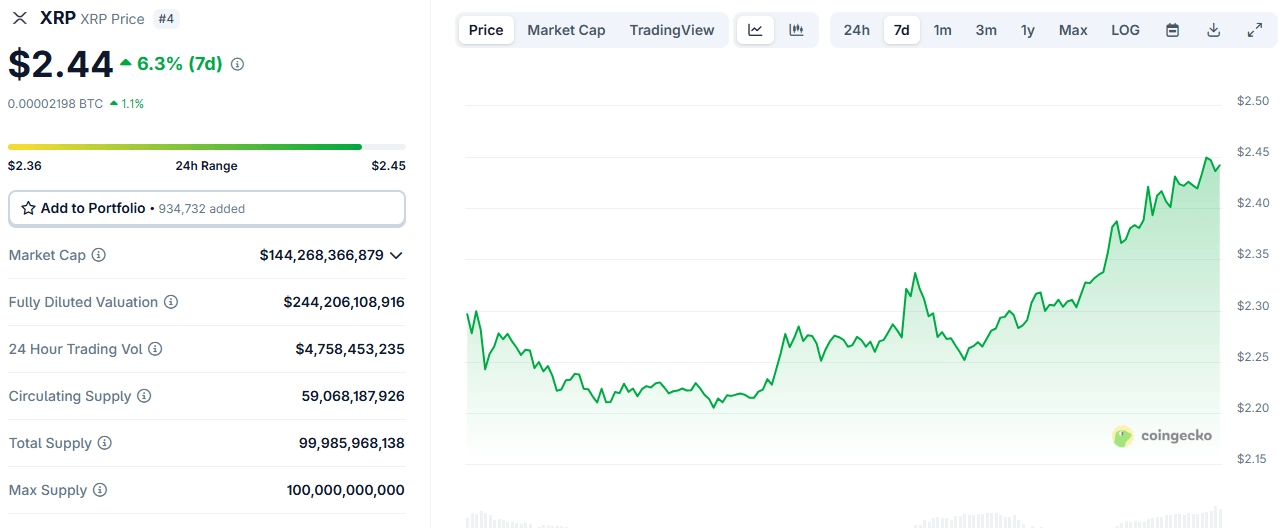Click the $2.45 range high label
Viewport: 1282px width, 528px height.
click(389, 166)
